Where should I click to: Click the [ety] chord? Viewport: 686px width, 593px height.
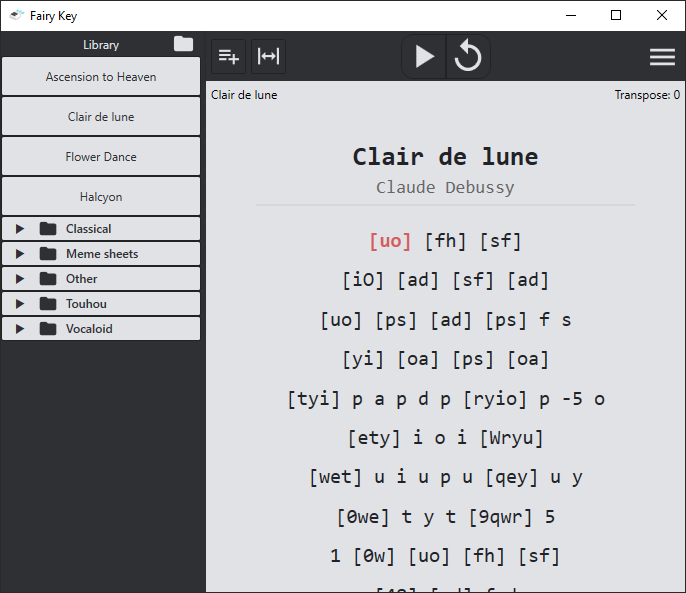pos(374,438)
